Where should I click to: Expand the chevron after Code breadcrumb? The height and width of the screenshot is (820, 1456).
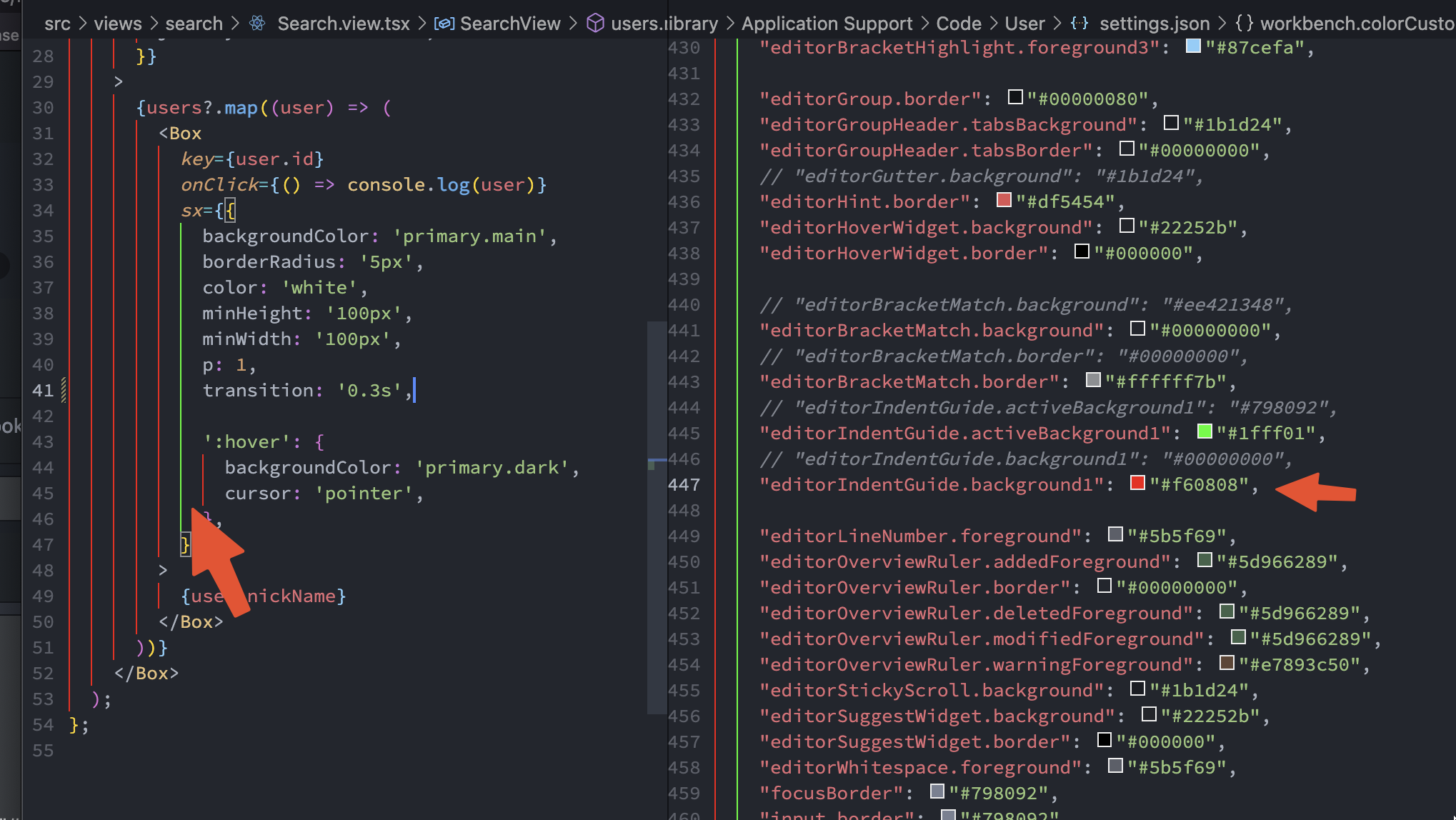tap(993, 23)
